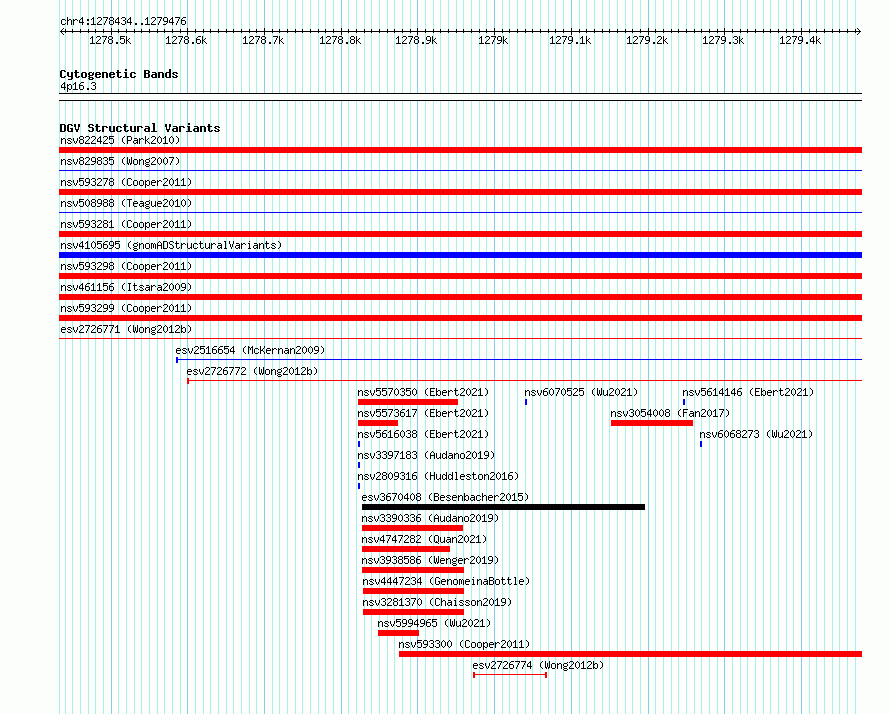This screenshot has width=890, height=714.
Task: Select the blue nsv4105695 gnomAD variant bar
Action: tap(460, 255)
